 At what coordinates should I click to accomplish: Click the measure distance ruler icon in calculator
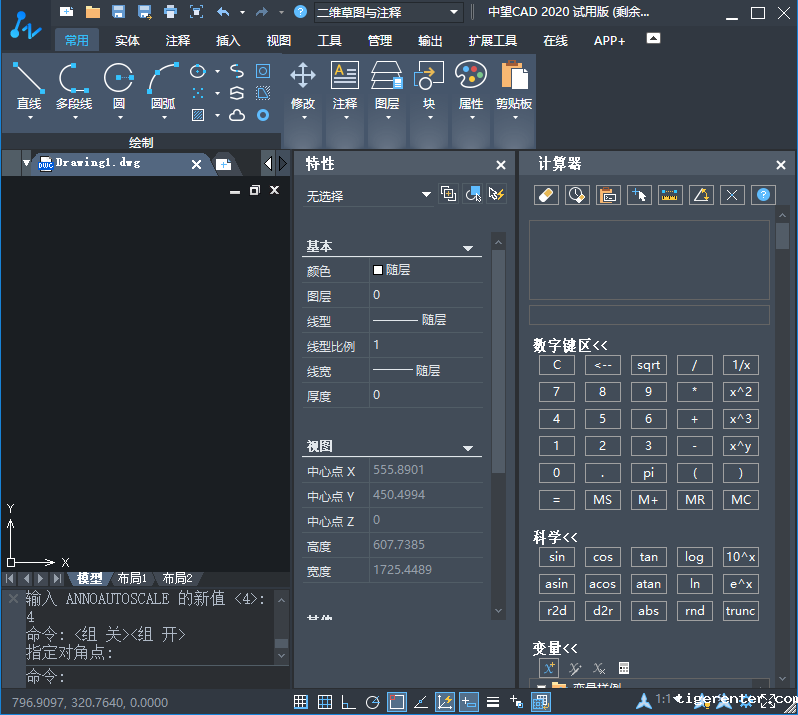[670, 195]
